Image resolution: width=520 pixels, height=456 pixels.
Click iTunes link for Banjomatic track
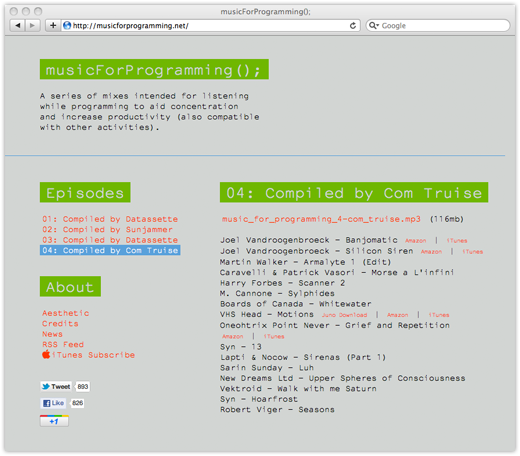[457, 241]
